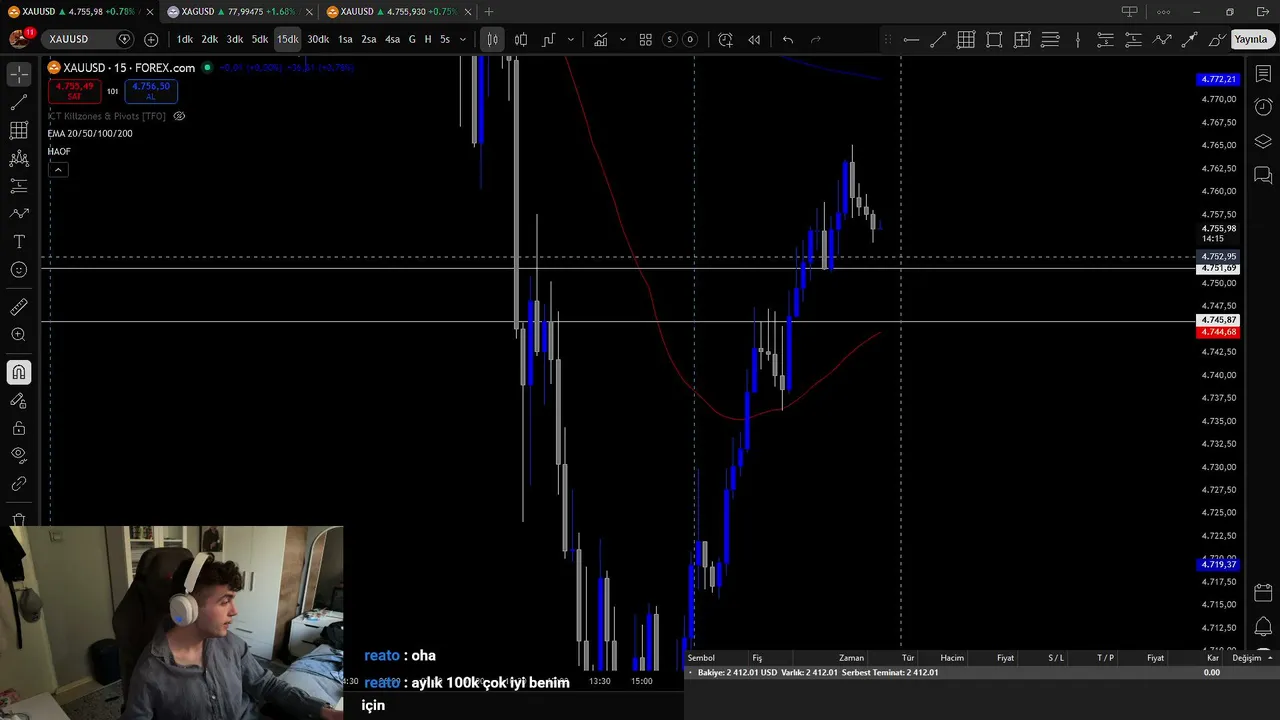This screenshot has height=720, width=1280.
Task: Open a new tab with plus
Action: click(489, 12)
